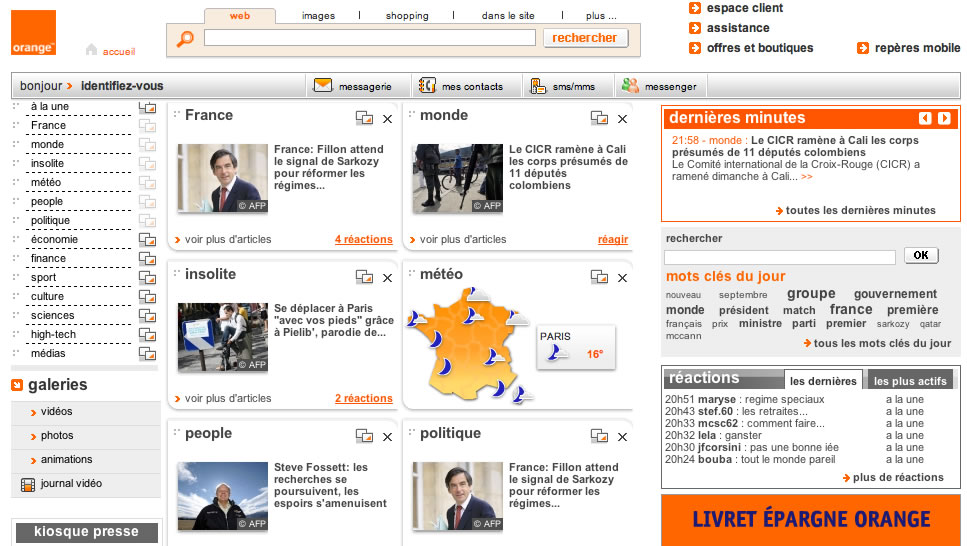The height and width of the screenshot is (546, 967).
Task: Toggle the économie module in sidebar
Action: pos(147,240)
